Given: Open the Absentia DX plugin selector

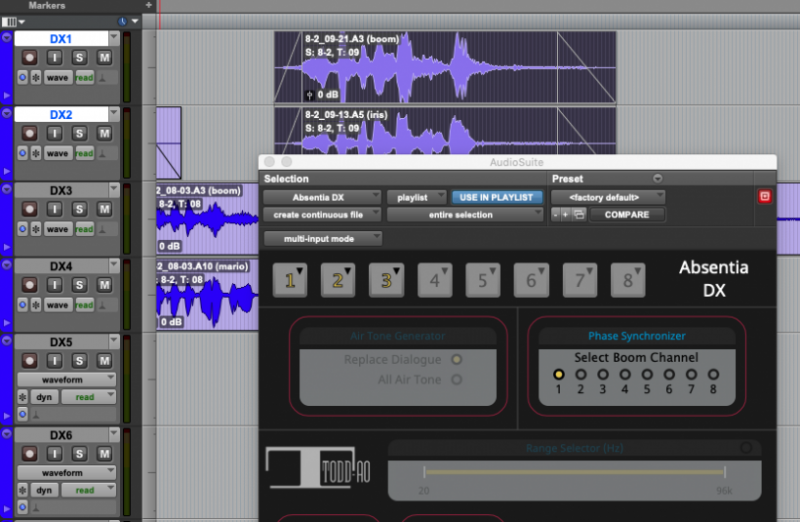Looking at the screenshot, I should coord(322,197).
